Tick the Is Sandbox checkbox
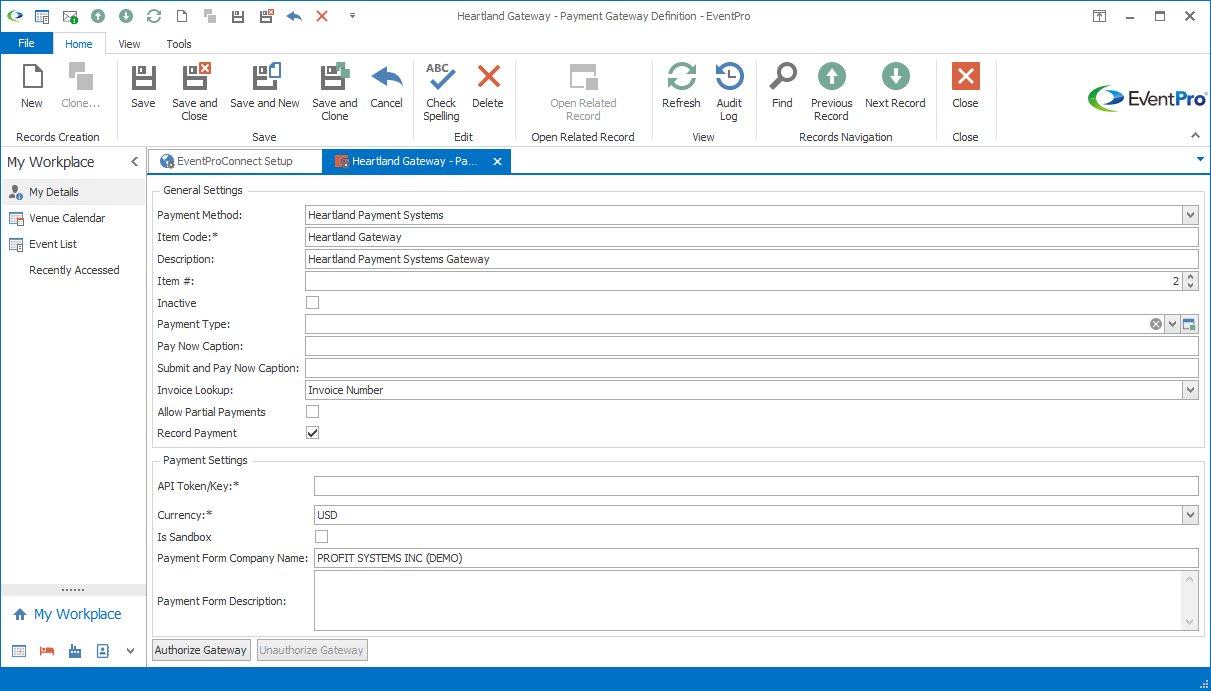Screen dimensions: 1211x691 tap(321, 537)
